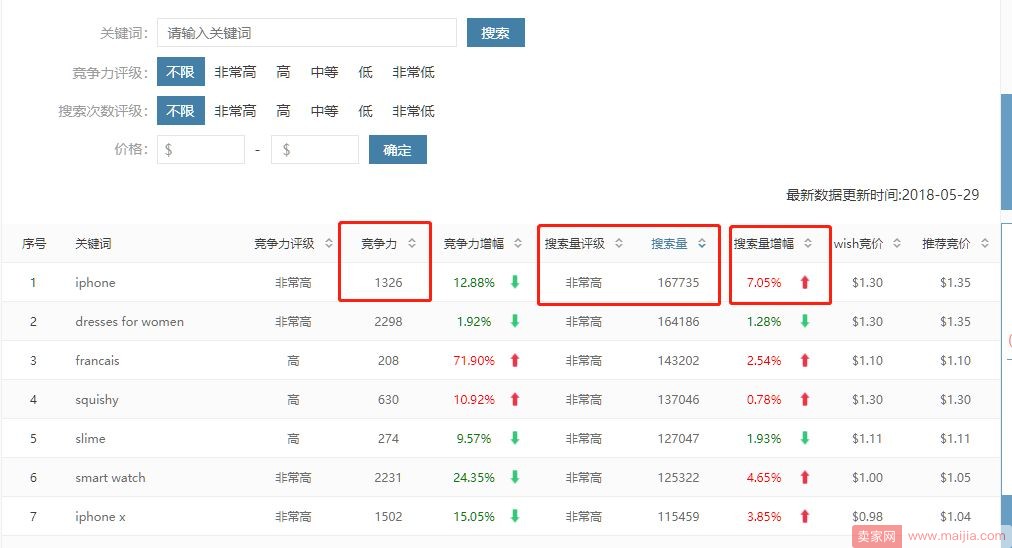Choose 高 in 搜索次数评级 filter row
This screenshot has height=548, width=1012.
coord(283,111)
